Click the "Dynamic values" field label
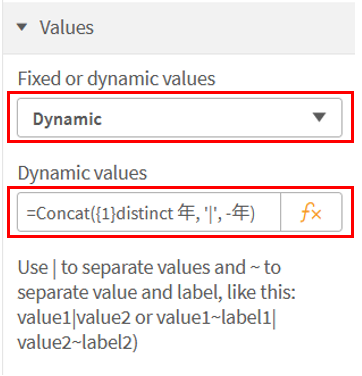 tap(82, 173)
